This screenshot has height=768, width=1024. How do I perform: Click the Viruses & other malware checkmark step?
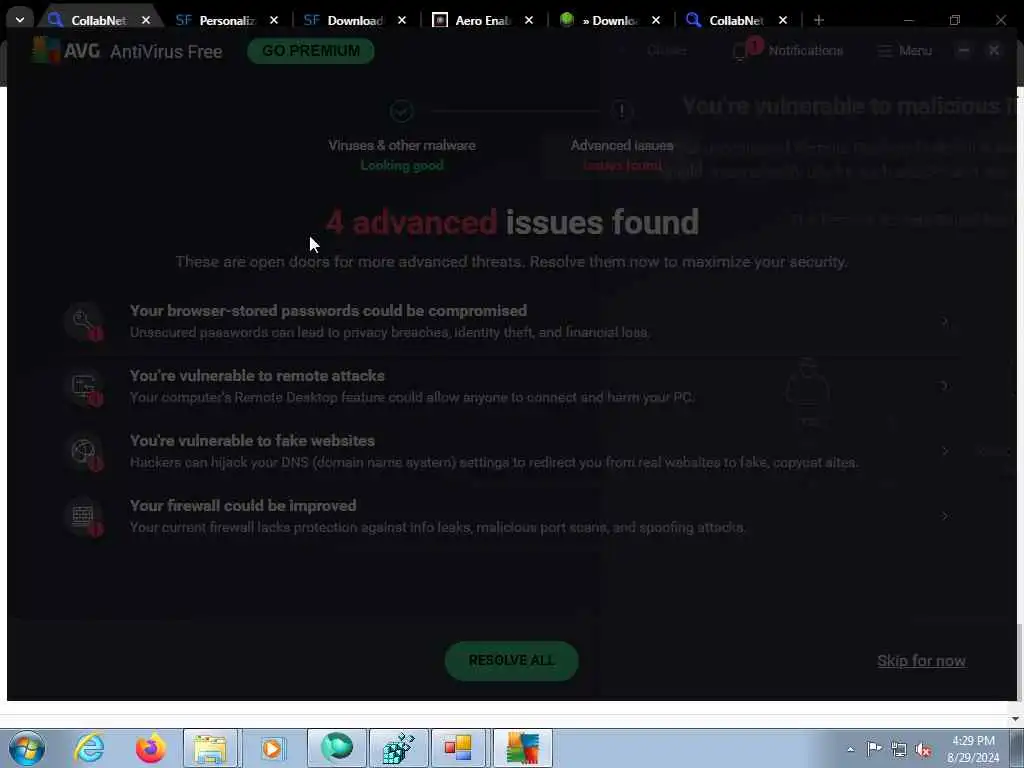(402, 111)
